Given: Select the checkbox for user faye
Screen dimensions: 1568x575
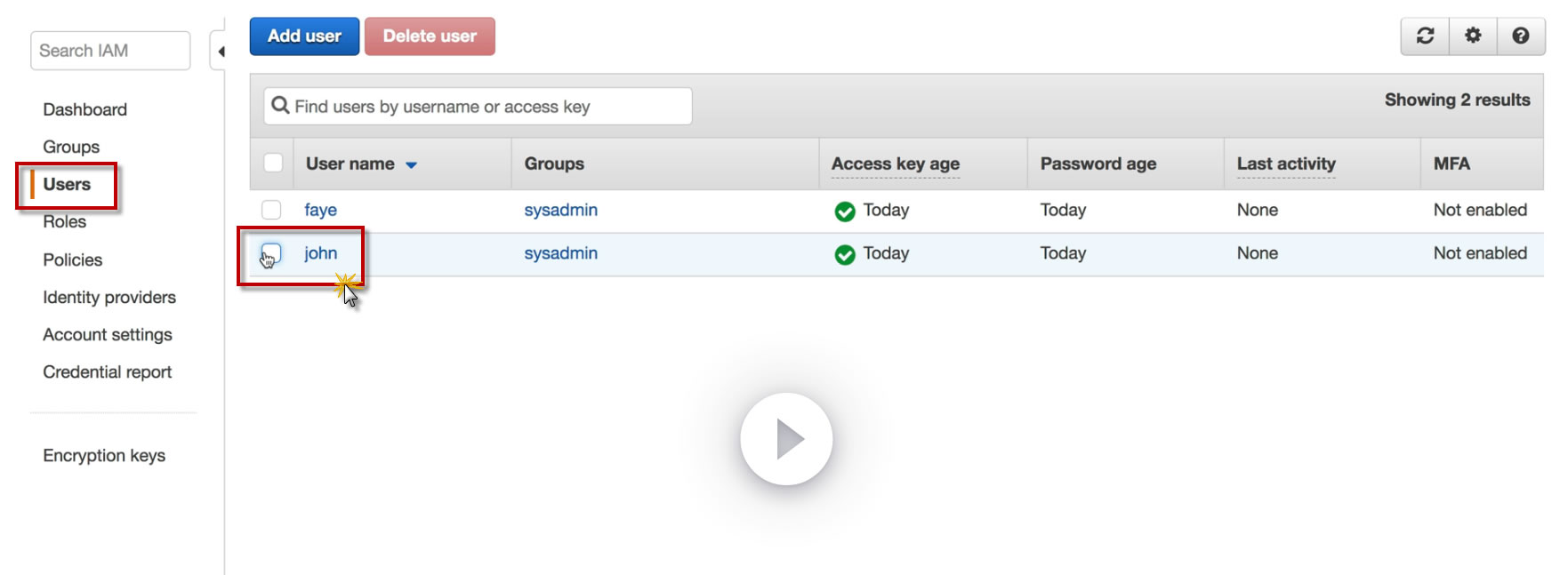Looking at the screenshot, I should 271,210.
